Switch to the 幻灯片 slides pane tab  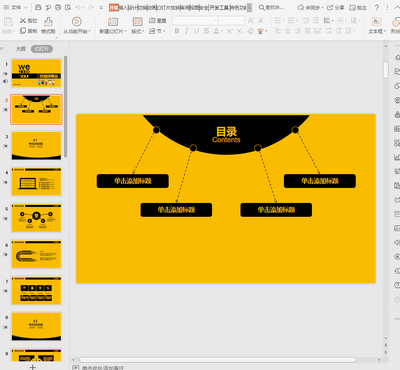tap(42, 49)
